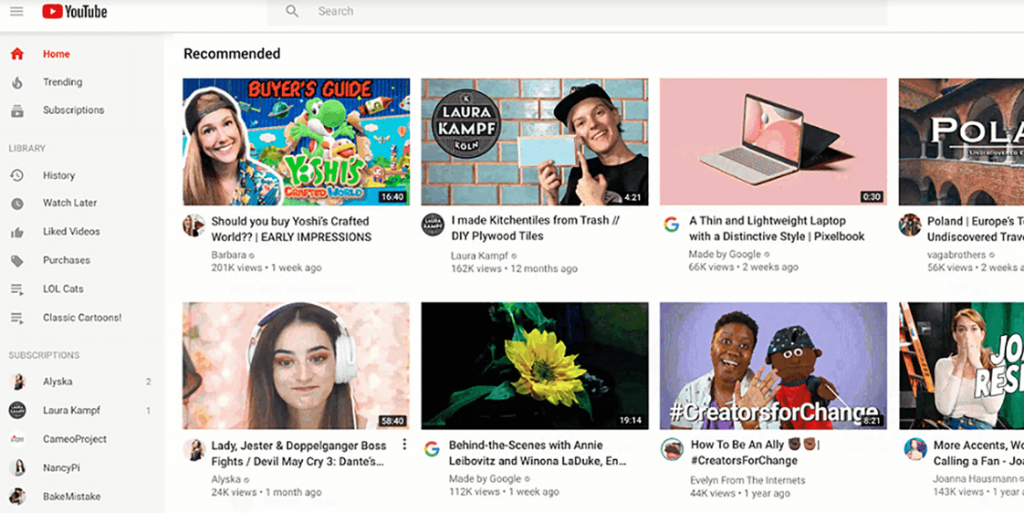Click Laura Kampf avatar in subscriptions
This screenshot has height=513, width=1024.
(17, 411)
